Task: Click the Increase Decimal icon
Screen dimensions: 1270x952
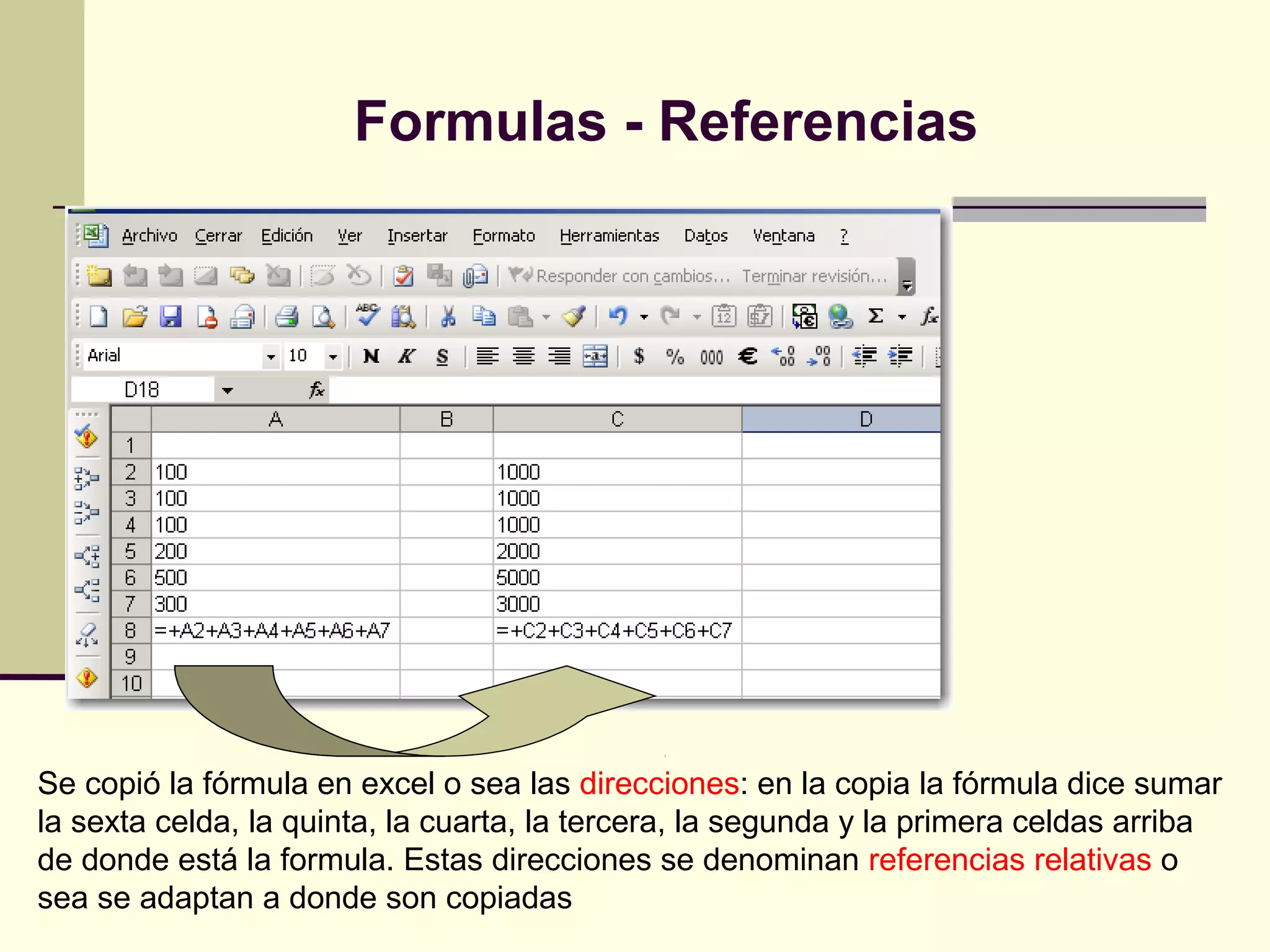Action: [783, 356]
